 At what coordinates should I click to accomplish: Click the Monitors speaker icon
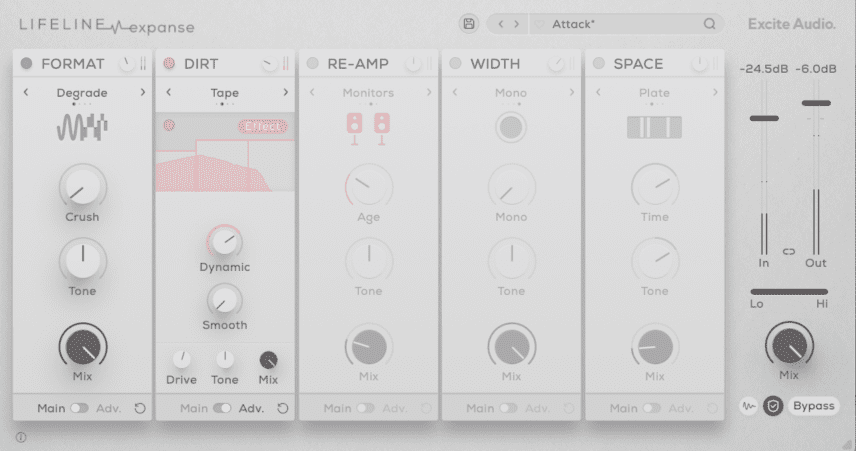point(368,129)
